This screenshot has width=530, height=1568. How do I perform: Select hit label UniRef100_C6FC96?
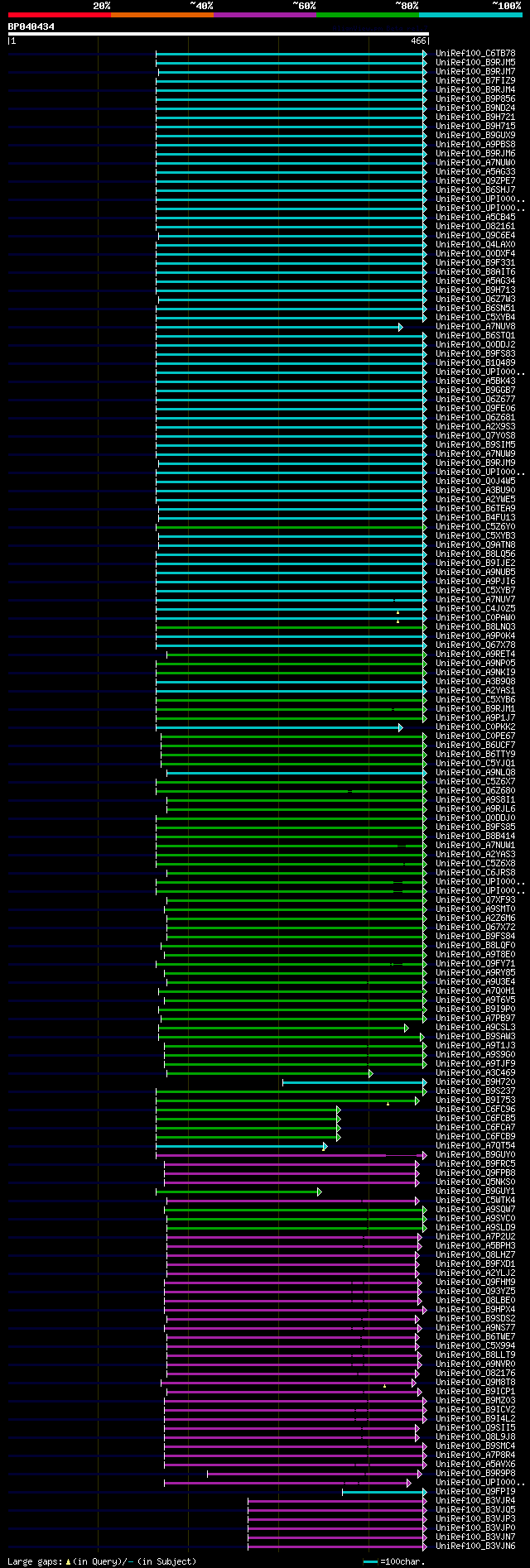[x=475, y=1109]
